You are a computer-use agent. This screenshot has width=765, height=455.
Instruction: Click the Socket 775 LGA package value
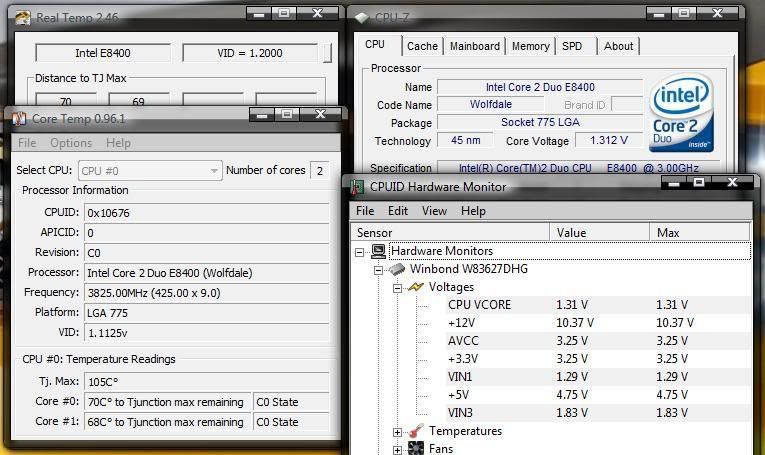pyautogui.click(x=540, y=122)
